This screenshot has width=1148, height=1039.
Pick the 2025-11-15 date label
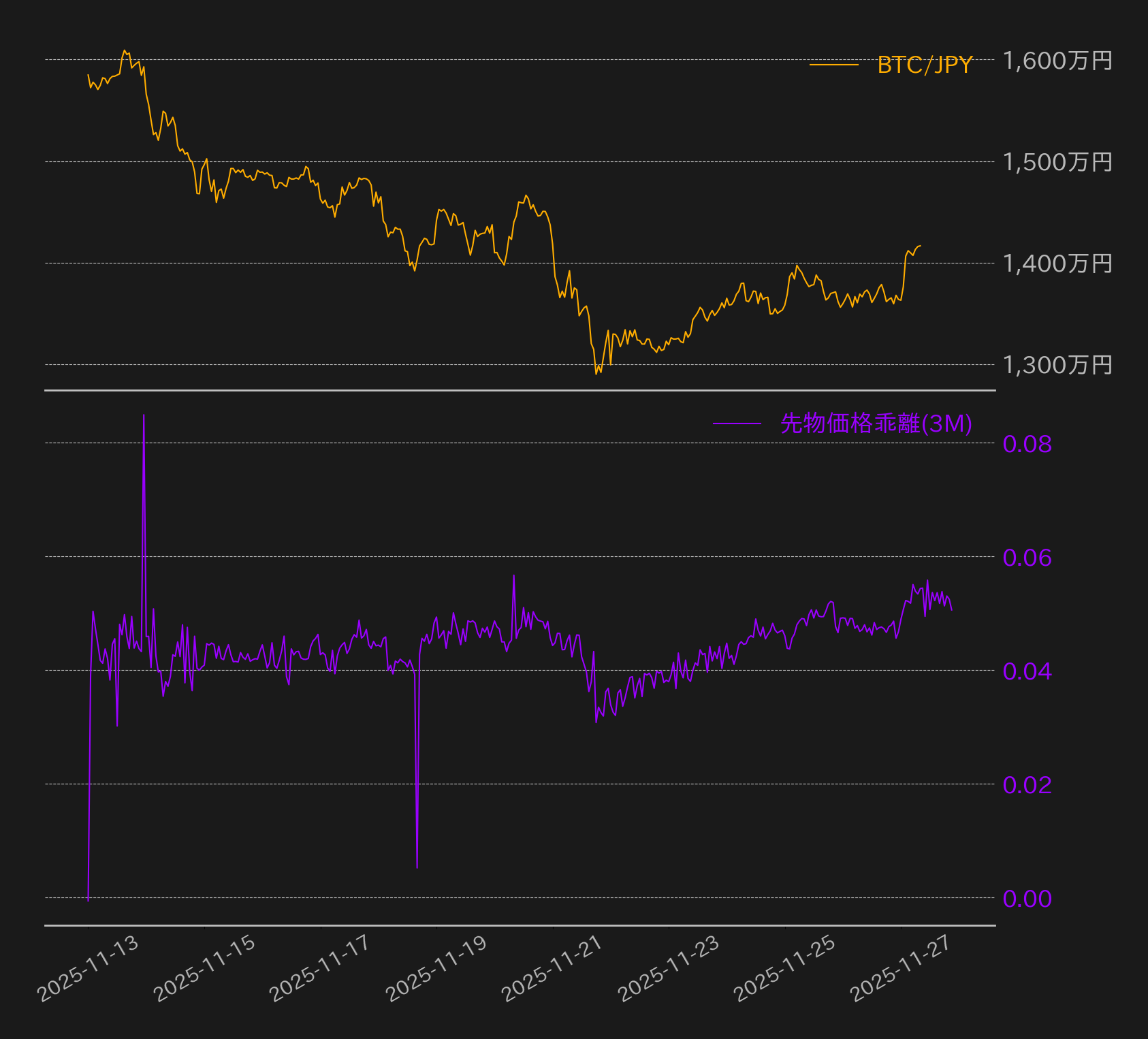(204, 969)
